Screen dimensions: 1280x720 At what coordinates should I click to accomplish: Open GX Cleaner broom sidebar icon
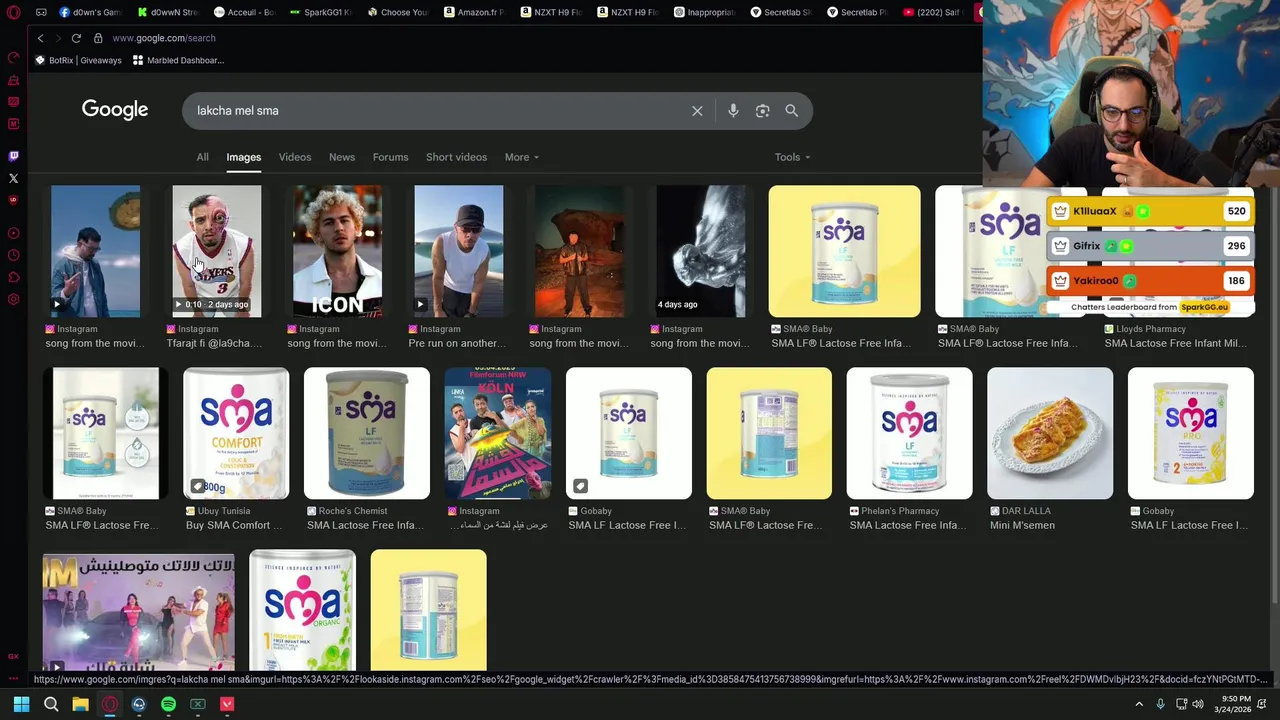(13, 80)
